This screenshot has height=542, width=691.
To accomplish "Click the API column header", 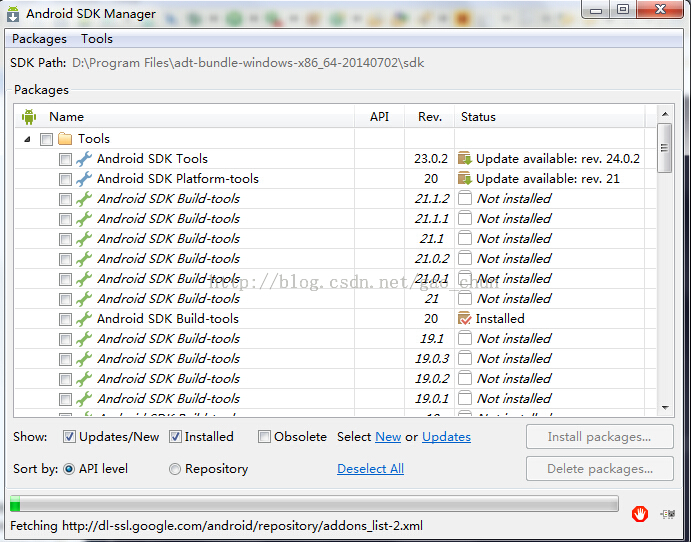I will point(379,117).
